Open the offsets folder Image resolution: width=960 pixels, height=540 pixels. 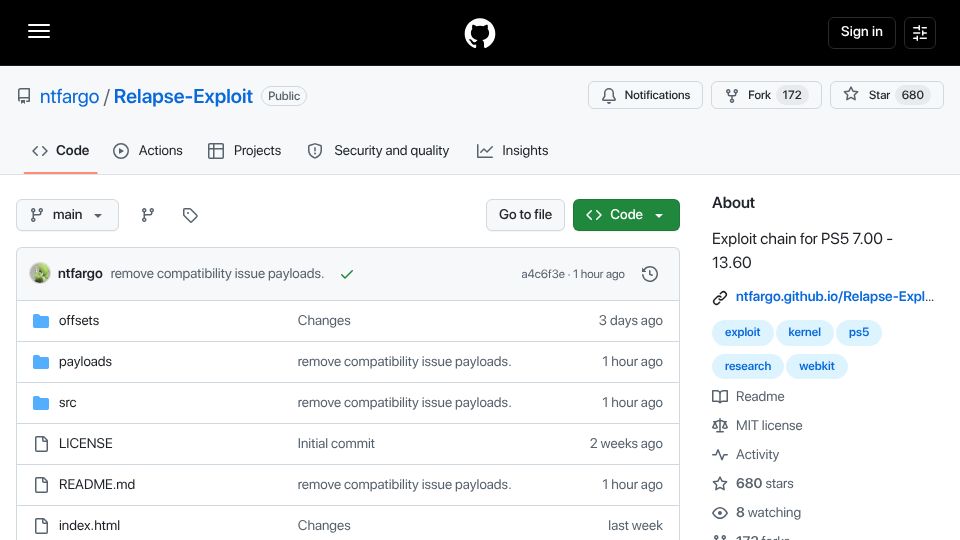coord(79,320)
